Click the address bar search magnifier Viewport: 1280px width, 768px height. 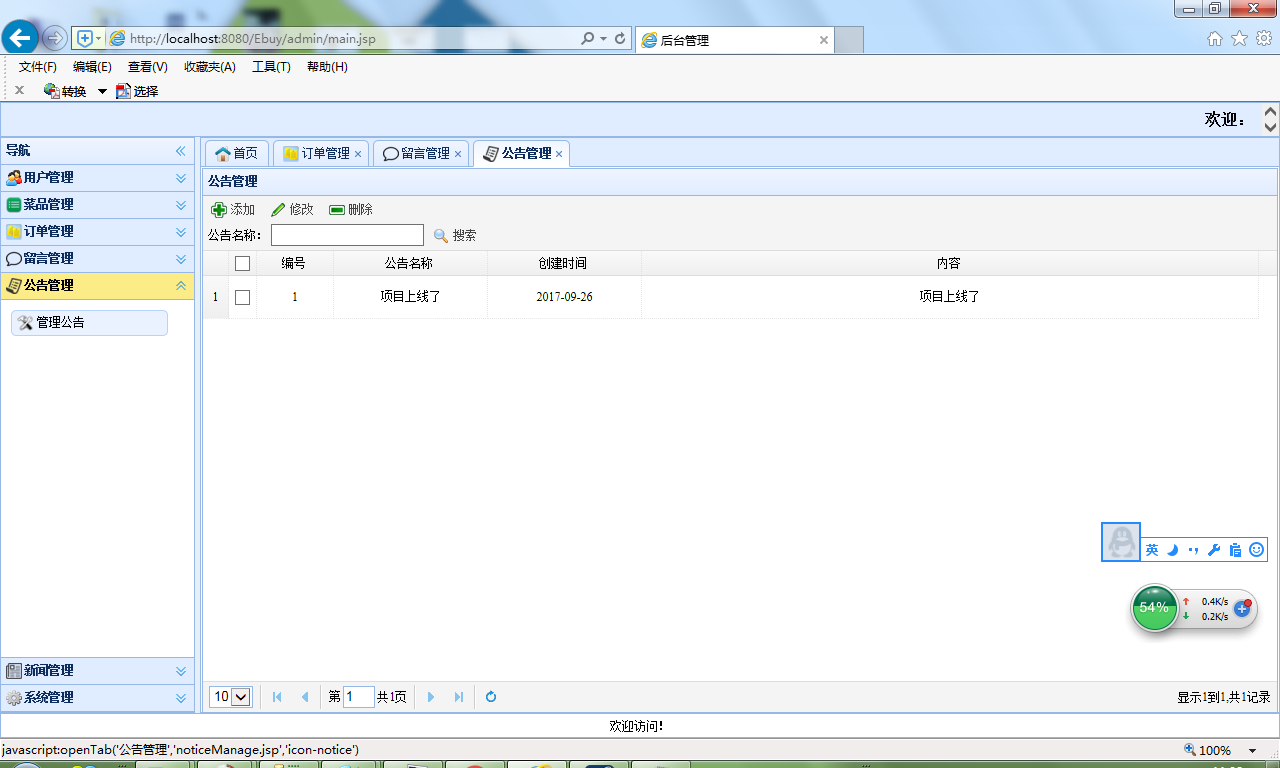pyautogui.click(x=588, y=39)
